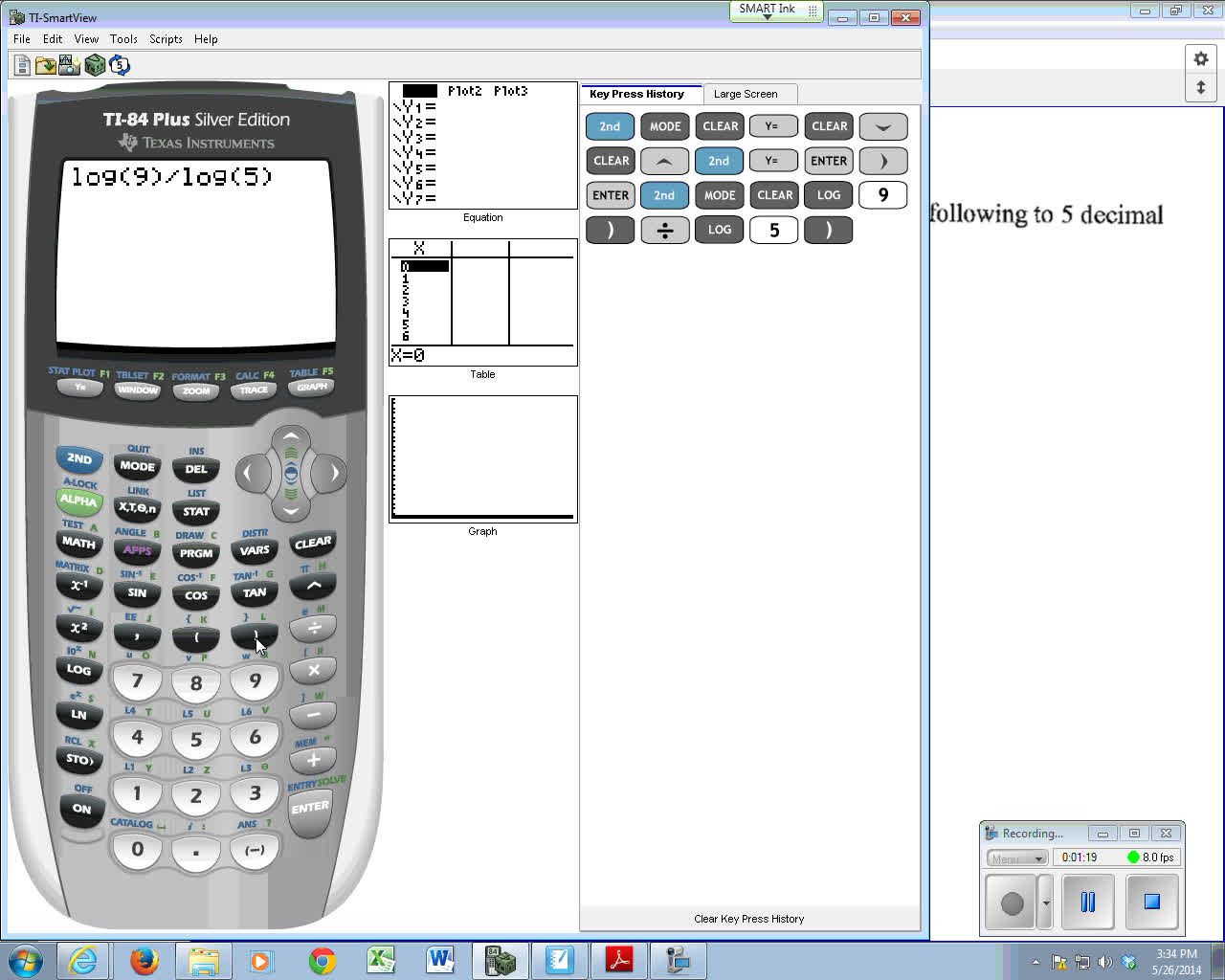Click the calculator WINDOW key
The image size is (1225, 980).
(x=138, y=390)
